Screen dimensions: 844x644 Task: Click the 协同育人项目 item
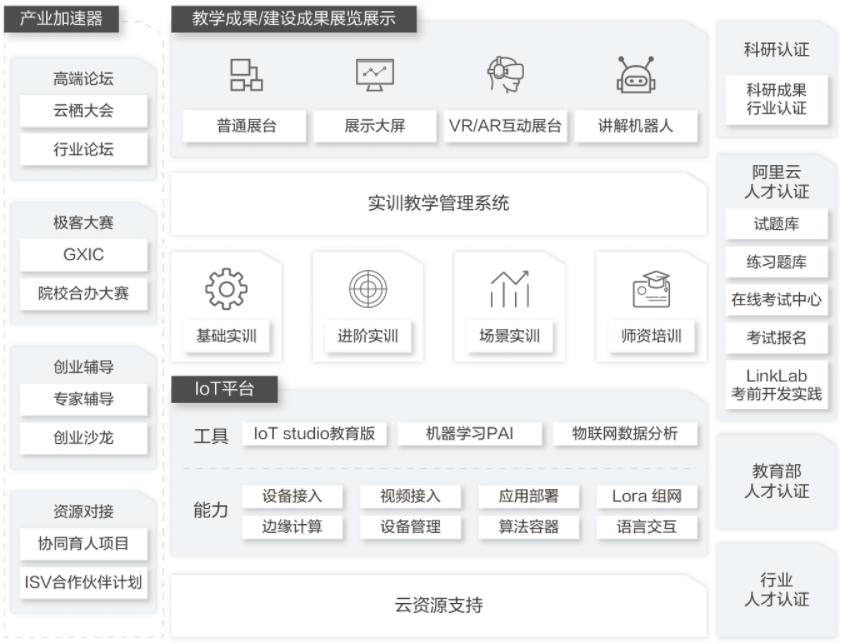83,543
